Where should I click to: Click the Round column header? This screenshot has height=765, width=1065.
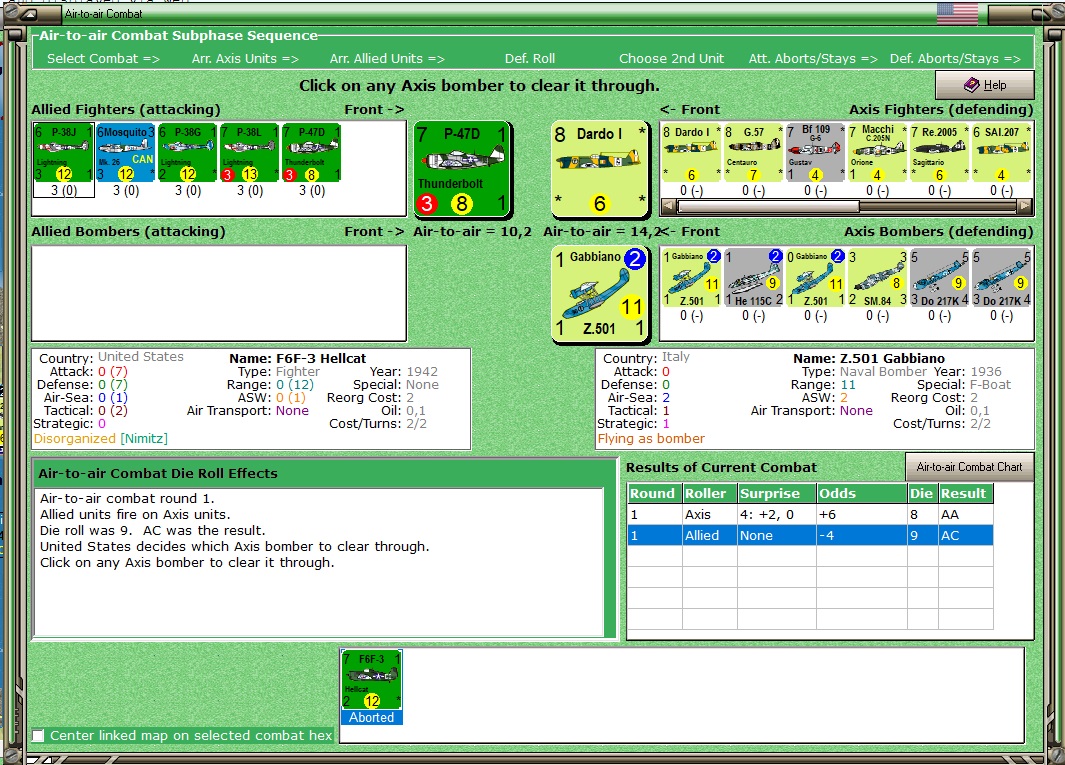[x=655, y=493]
